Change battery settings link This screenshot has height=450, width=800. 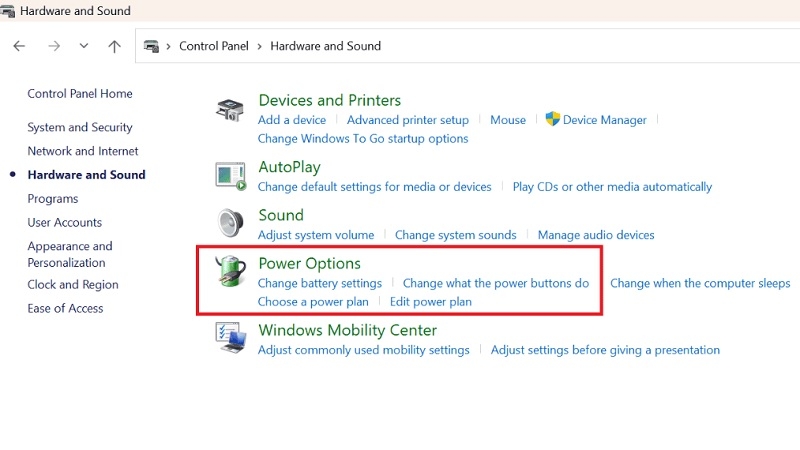point(319,283)
